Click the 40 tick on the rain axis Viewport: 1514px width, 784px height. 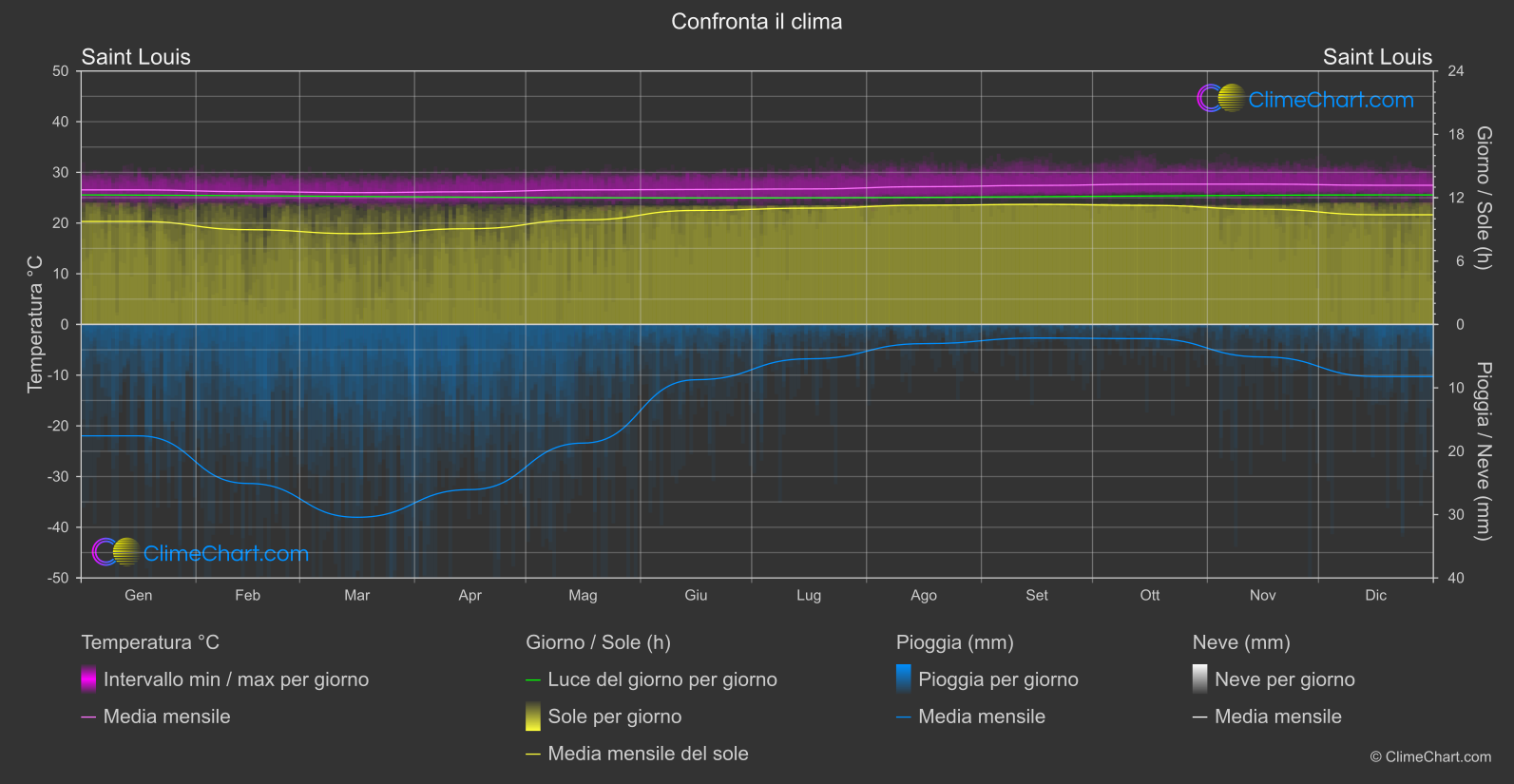(x=1456, y=578)
